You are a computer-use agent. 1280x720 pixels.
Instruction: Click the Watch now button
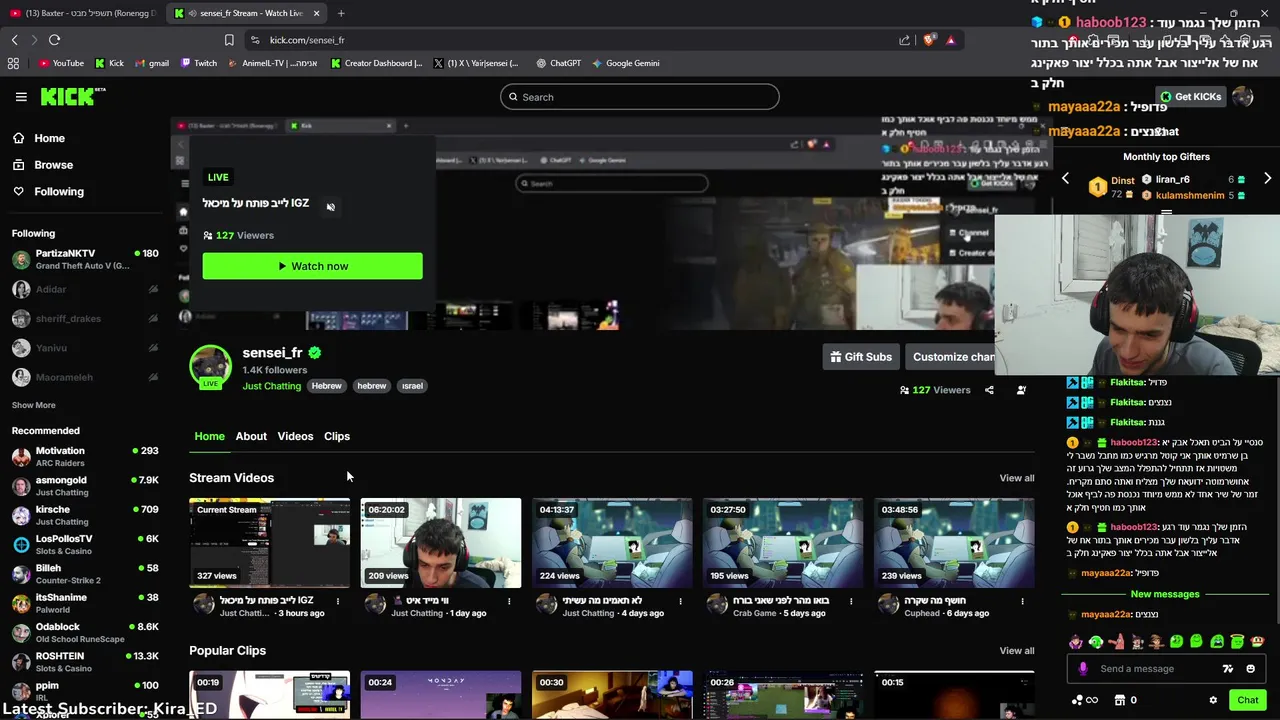tap(312, 266)
